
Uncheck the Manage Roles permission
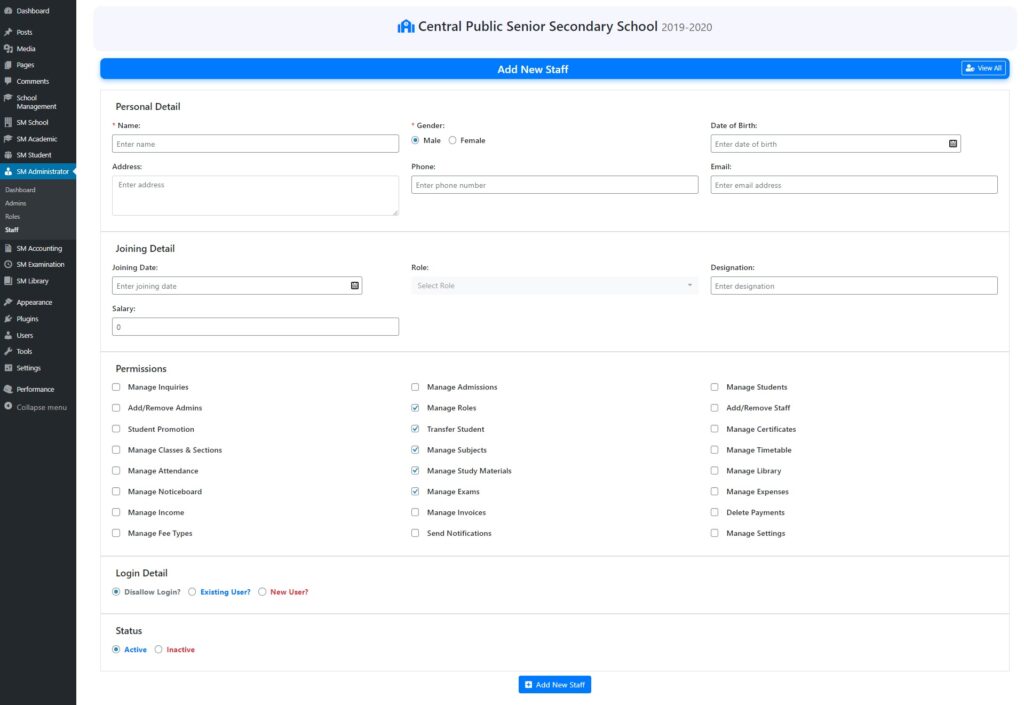tap(415, 408)
